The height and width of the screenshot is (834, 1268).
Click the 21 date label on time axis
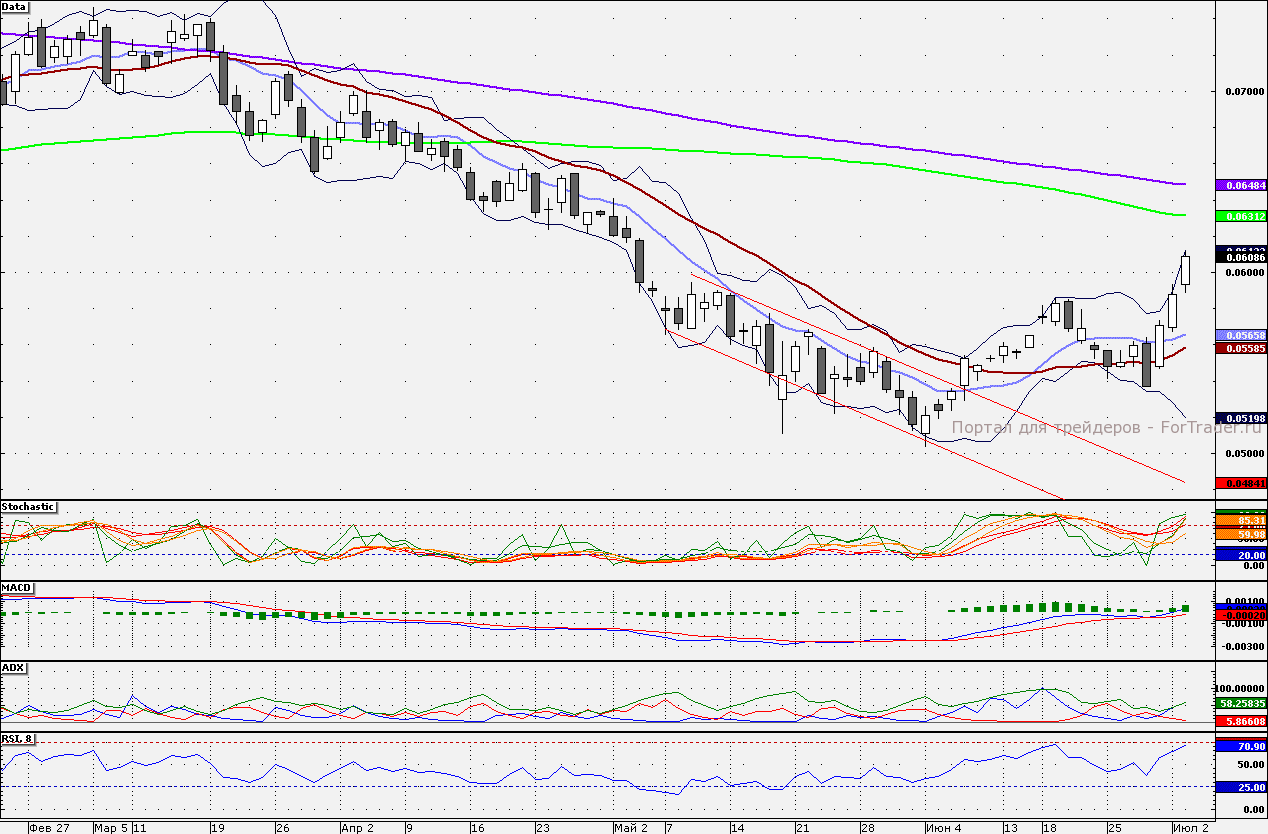point(803,828)
